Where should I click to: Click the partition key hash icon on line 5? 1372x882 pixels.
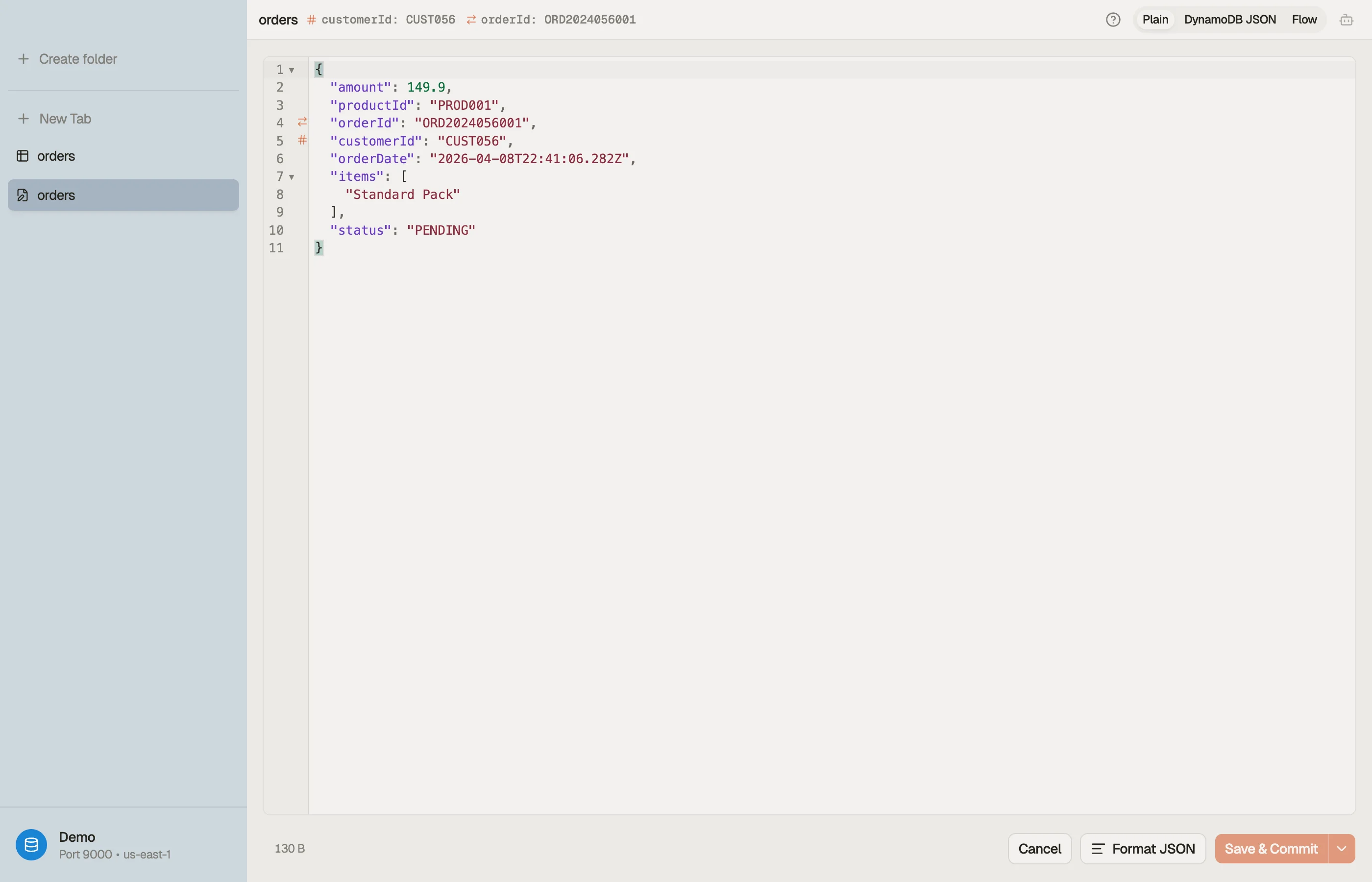point(302,140)
